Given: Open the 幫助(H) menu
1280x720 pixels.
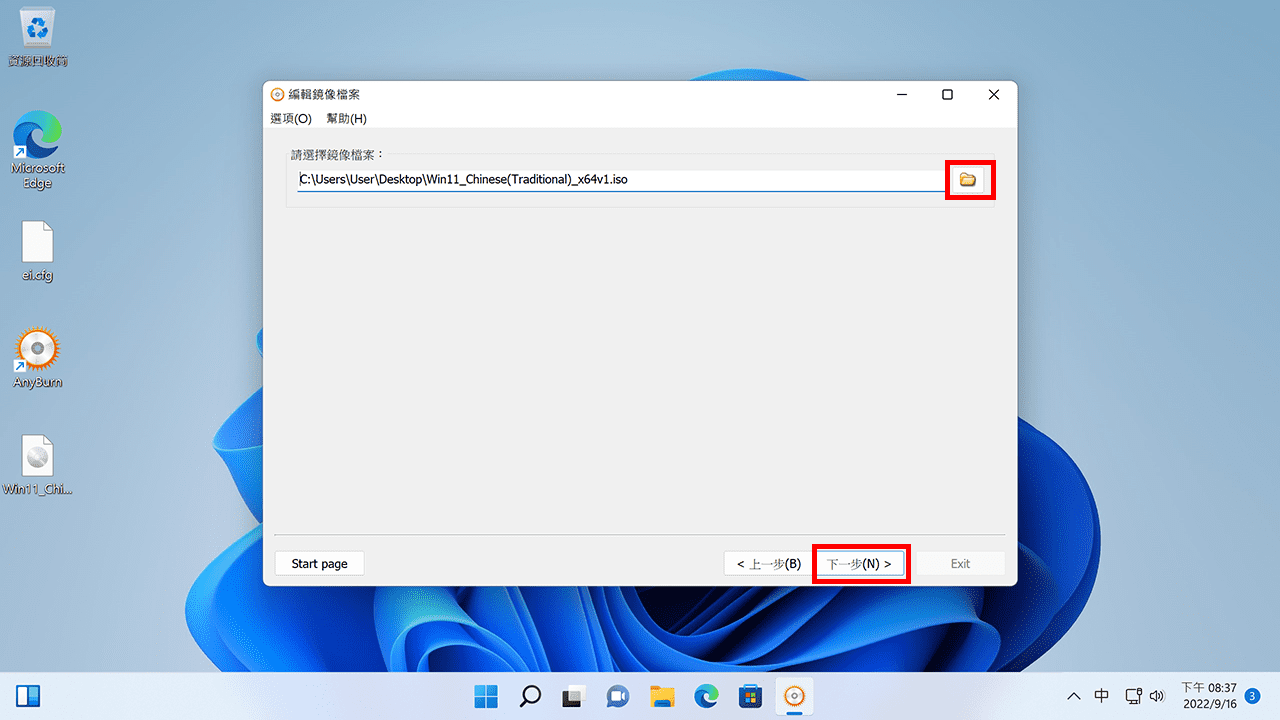Looking at the screenshot, I should (346, 119).
